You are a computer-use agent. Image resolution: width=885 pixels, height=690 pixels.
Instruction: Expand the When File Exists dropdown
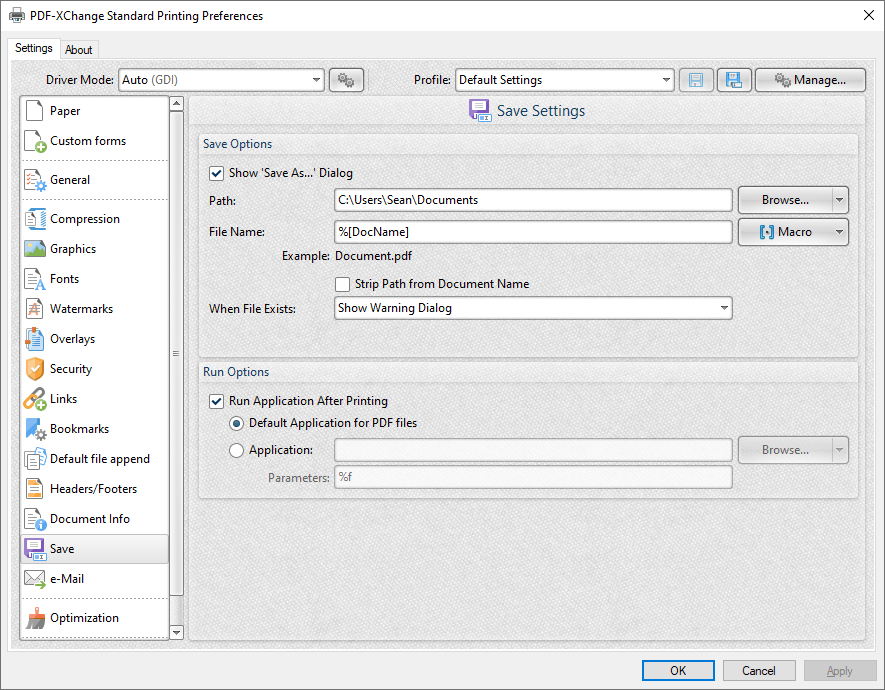pyautogui.click(x=533, y=308)
